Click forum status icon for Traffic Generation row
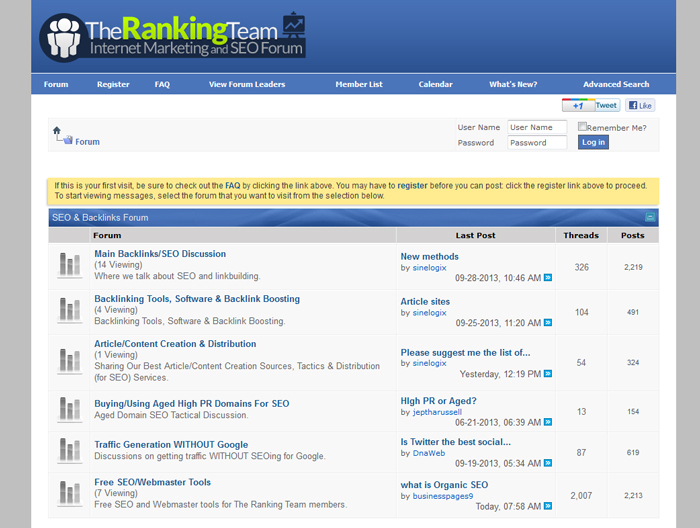 70,450
